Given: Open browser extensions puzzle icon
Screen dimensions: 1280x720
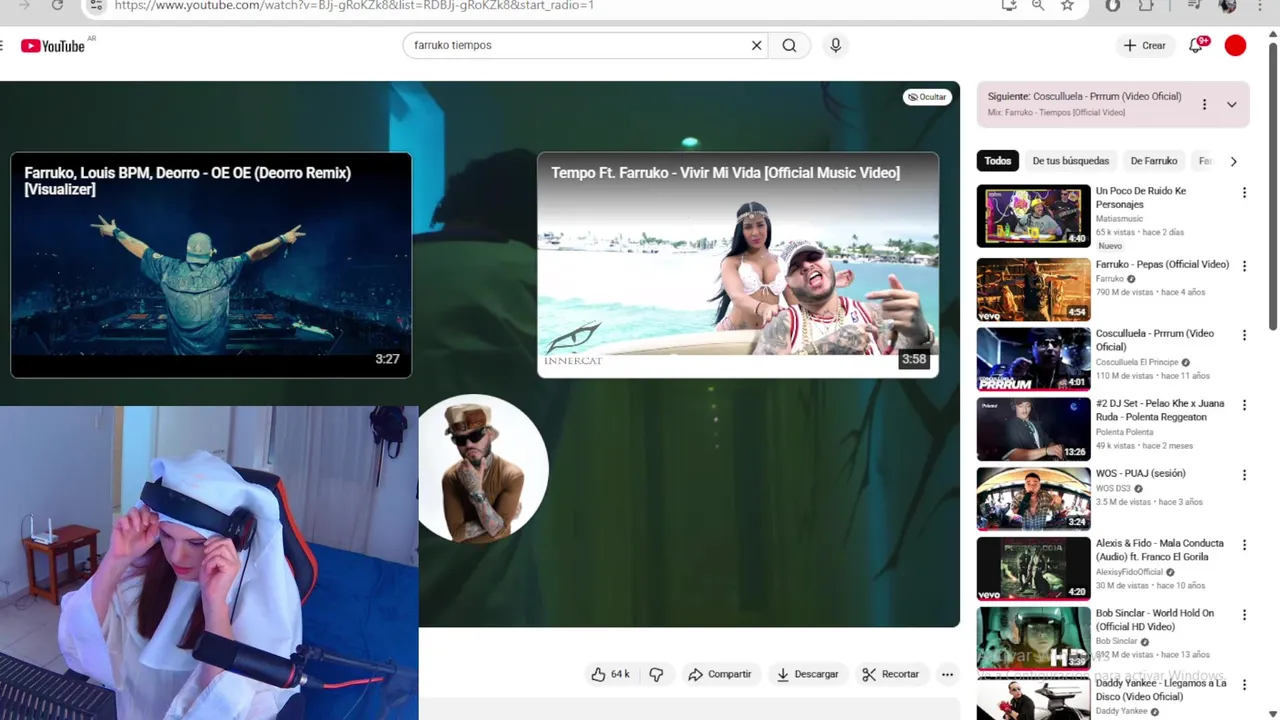Looking at the screenshot, I should pos(1146,5).
